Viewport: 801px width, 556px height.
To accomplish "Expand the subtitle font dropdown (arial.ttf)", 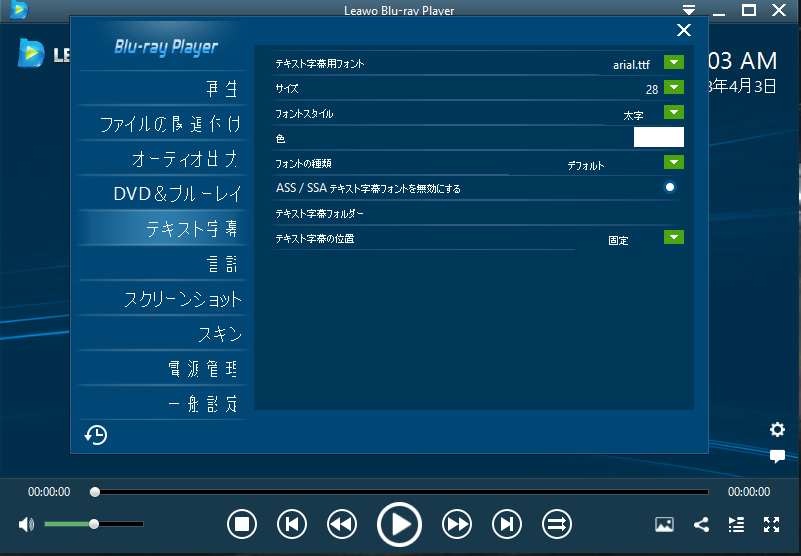I will click(674, 62).
